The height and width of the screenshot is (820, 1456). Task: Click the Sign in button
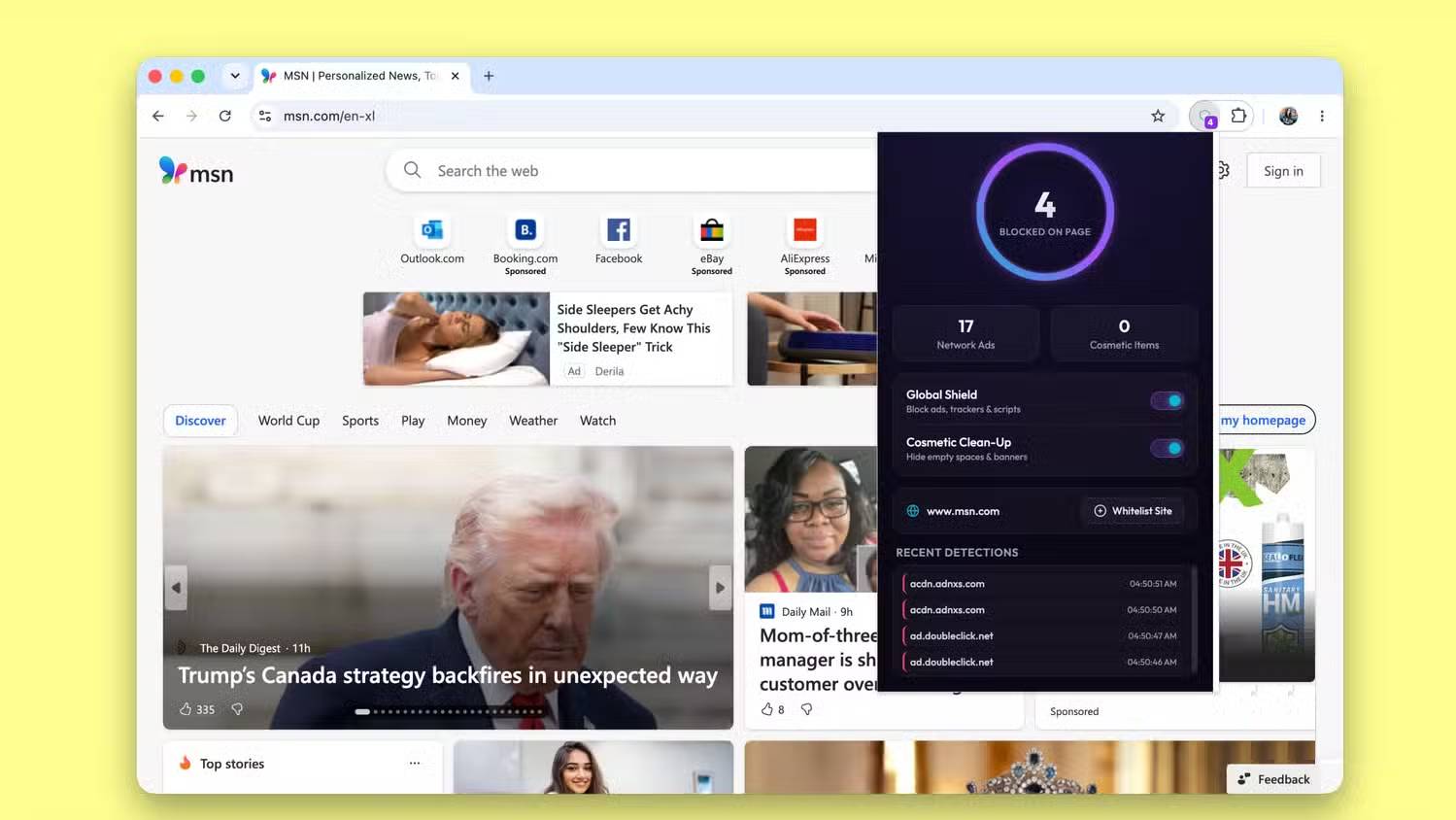[1283, 171]
